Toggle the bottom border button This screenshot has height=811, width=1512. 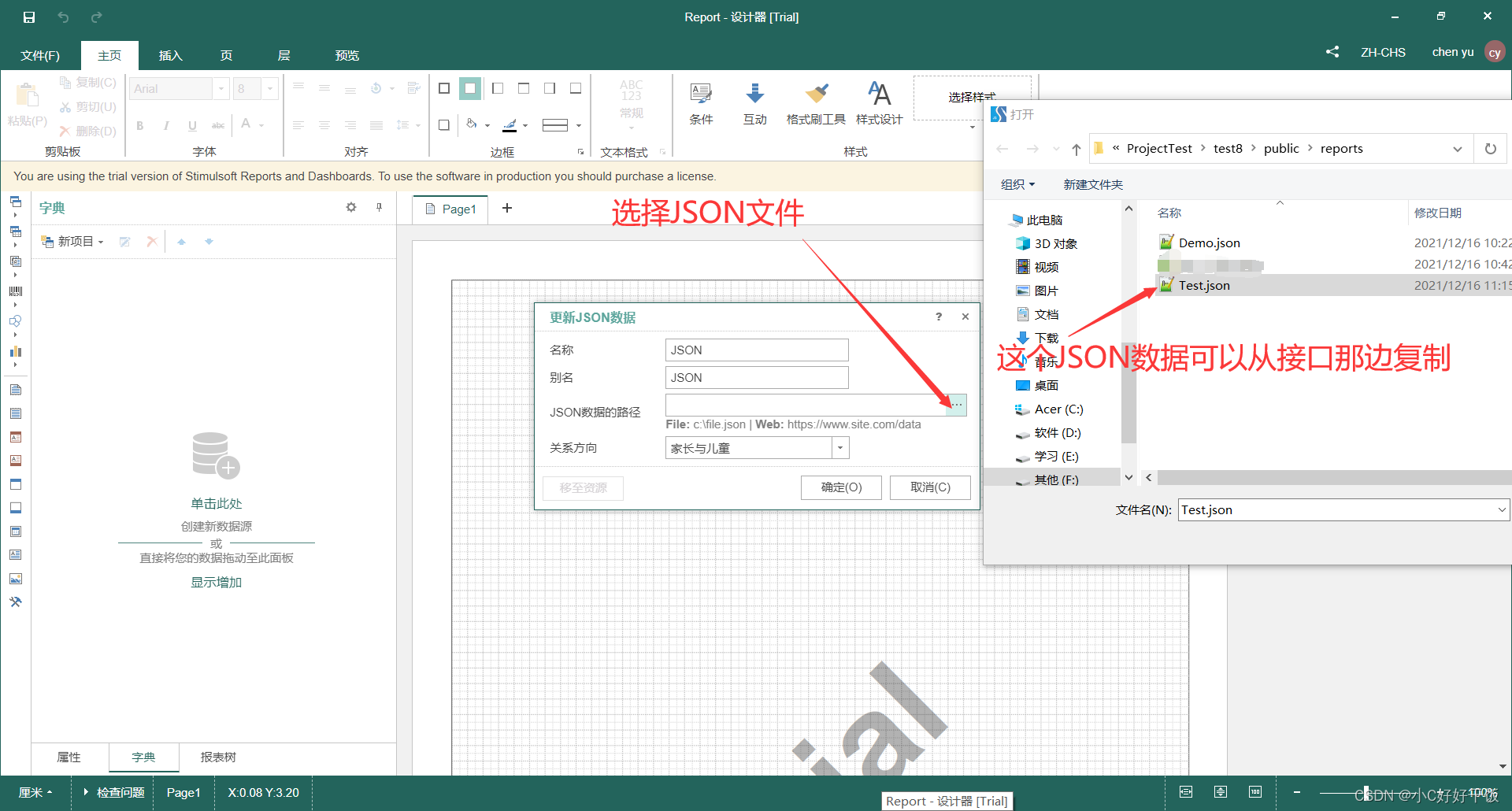pyautogui.click(x=576, y=88)
